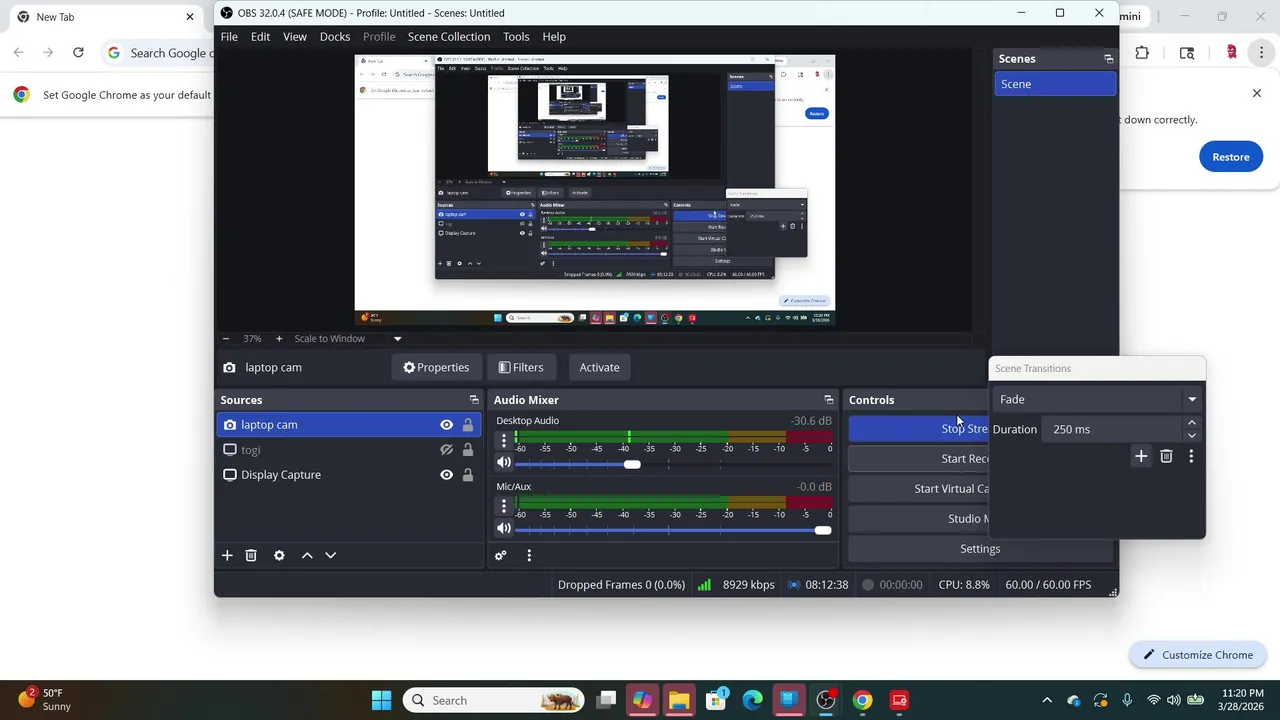Image resolution: width=1280 pixels, height=720 pixels.
Task: Click the Windows taskbar Search box
Action: (x=491, y=700)
